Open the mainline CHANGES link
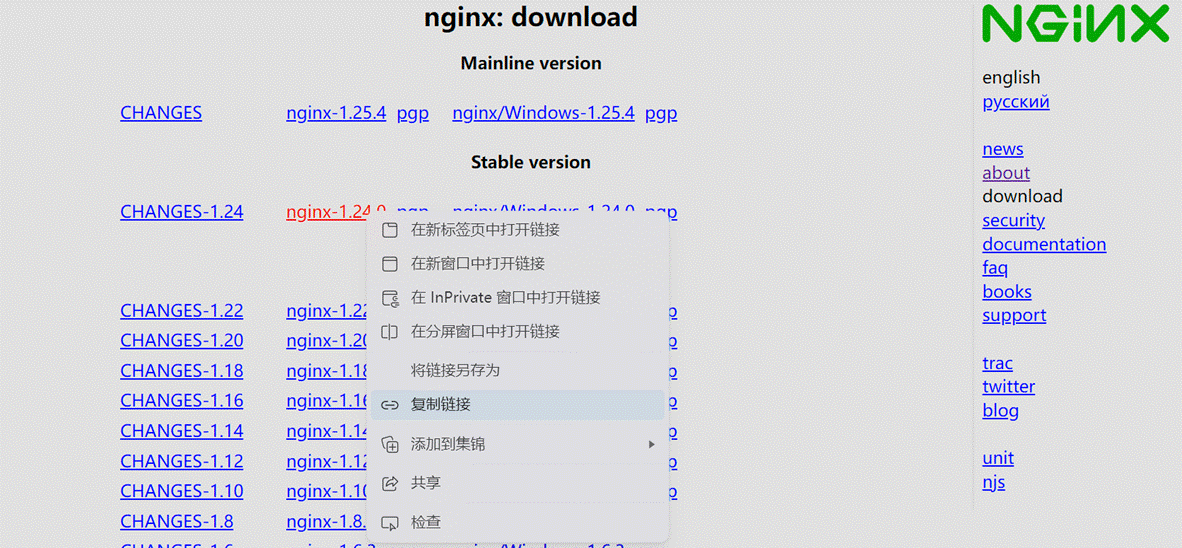 click(x=161, y=113)
